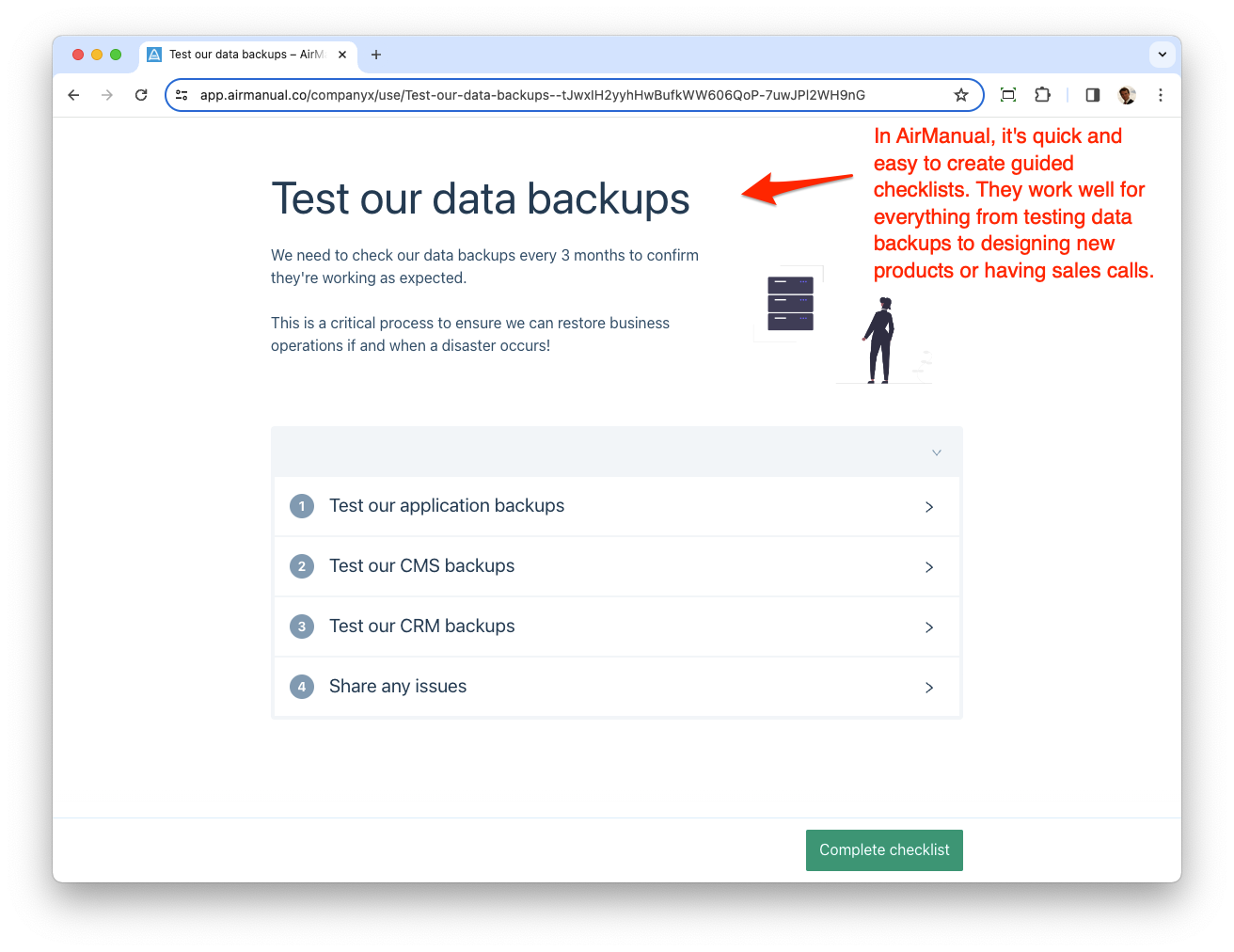Maximize the window with the green button
Viewport: 1234px width, 952px height.
click(116, 55)
